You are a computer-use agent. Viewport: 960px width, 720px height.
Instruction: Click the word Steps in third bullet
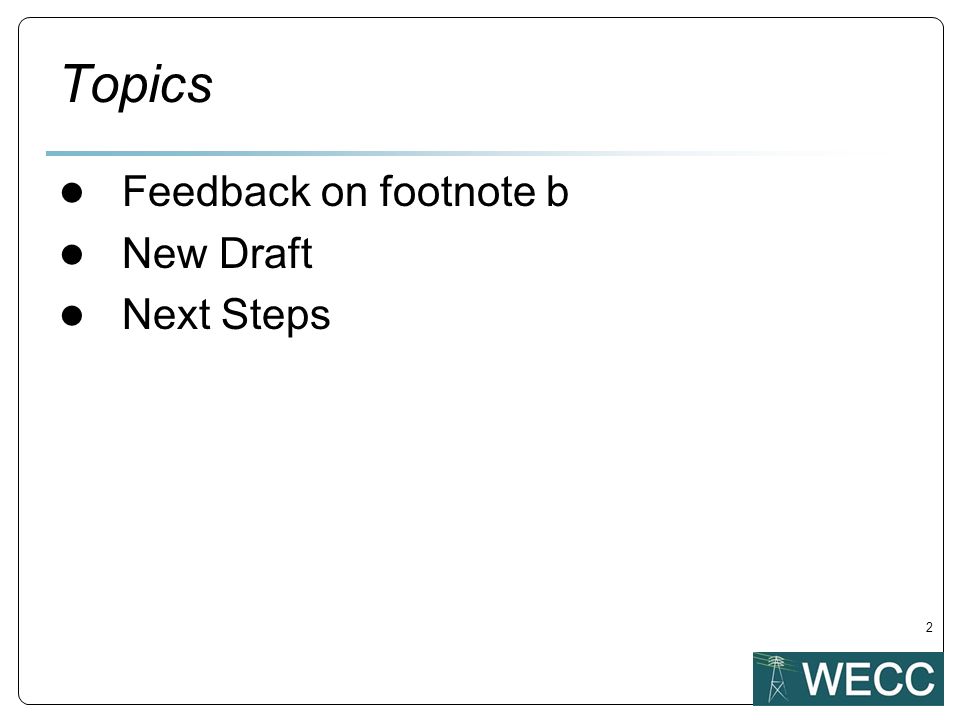(276, 317)
